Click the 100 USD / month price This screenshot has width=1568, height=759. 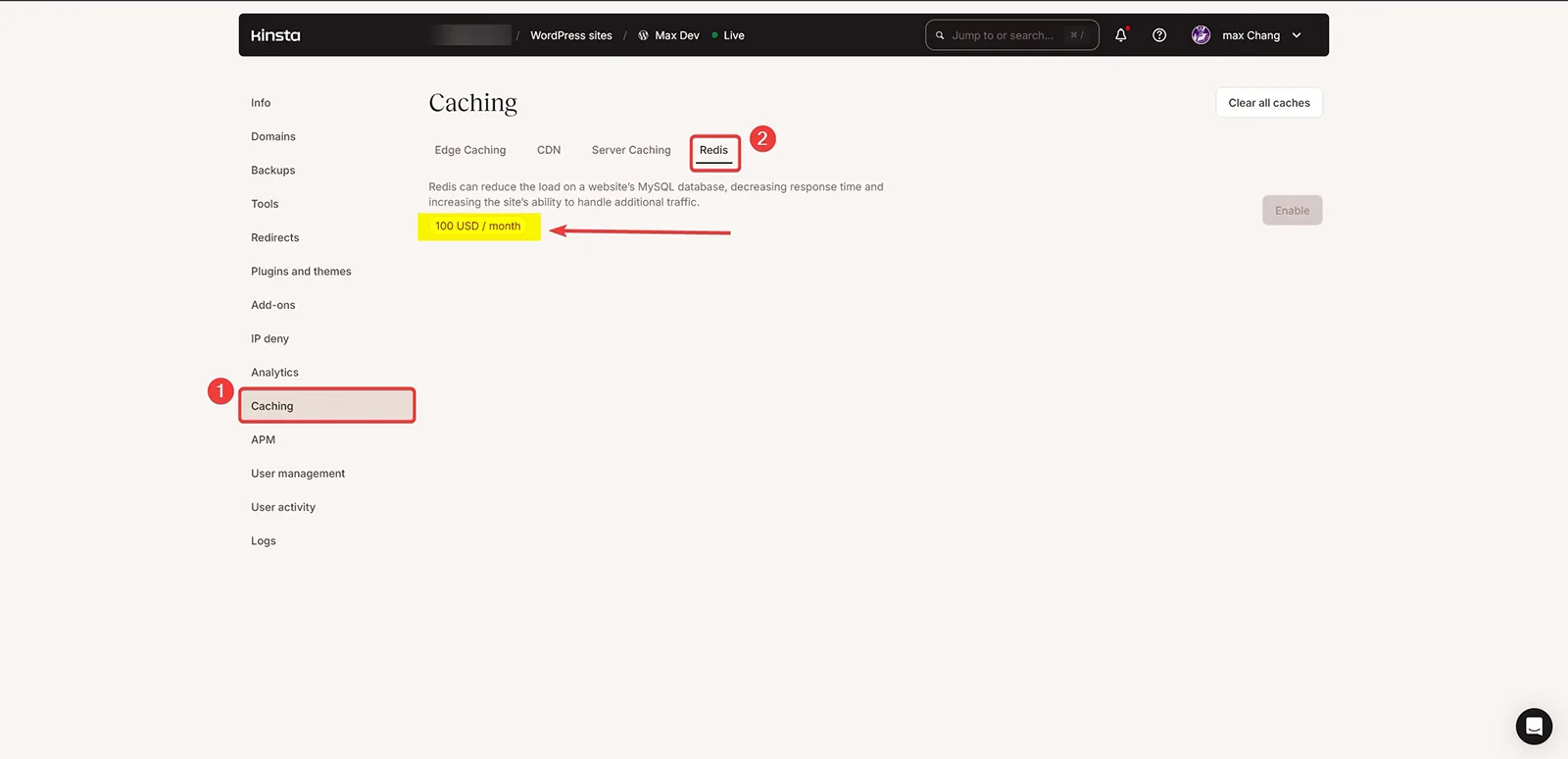pos(478,227)
